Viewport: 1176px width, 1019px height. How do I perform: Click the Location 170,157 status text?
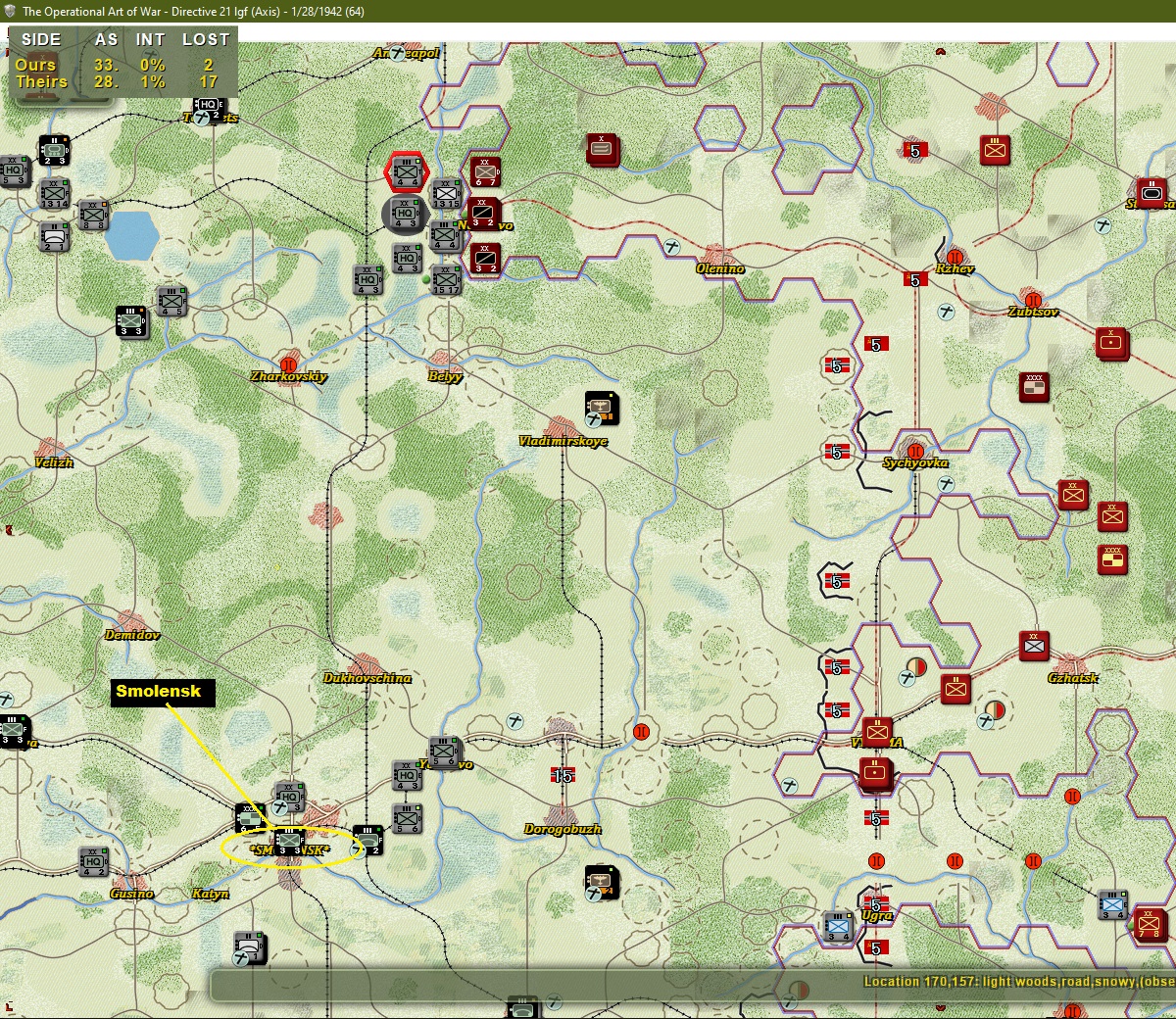pos(1019,981)
